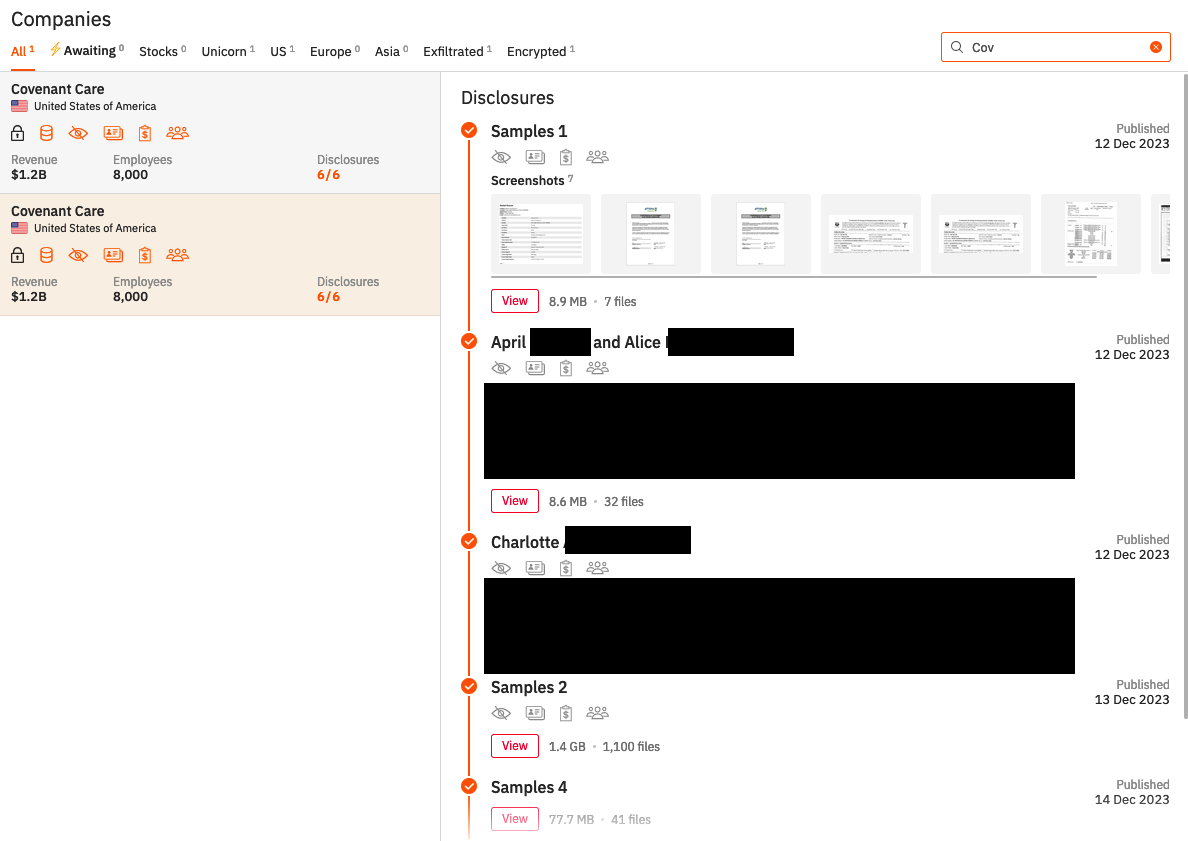Click ID card icon under April and Alice disclosure

click(536, 368)
